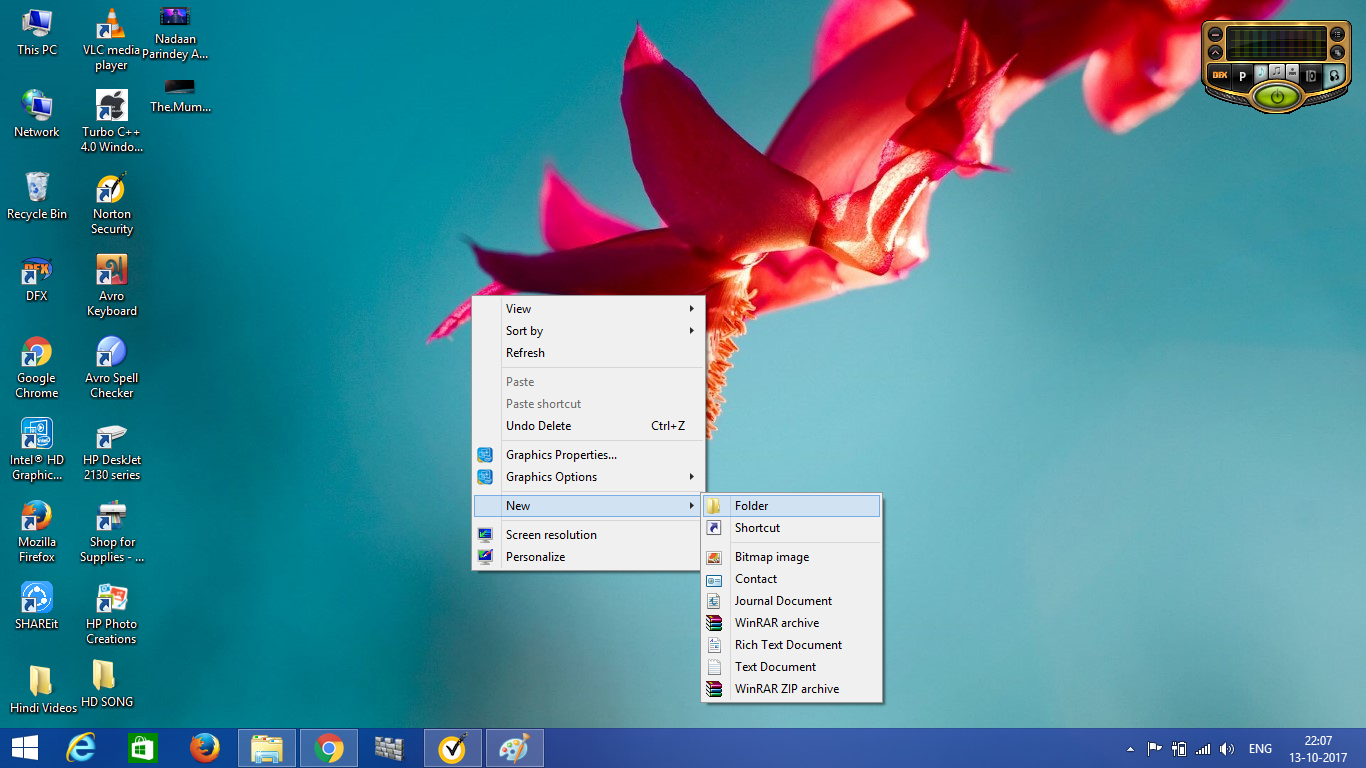Show hidden icons in the system tray

coord(1129,747)
